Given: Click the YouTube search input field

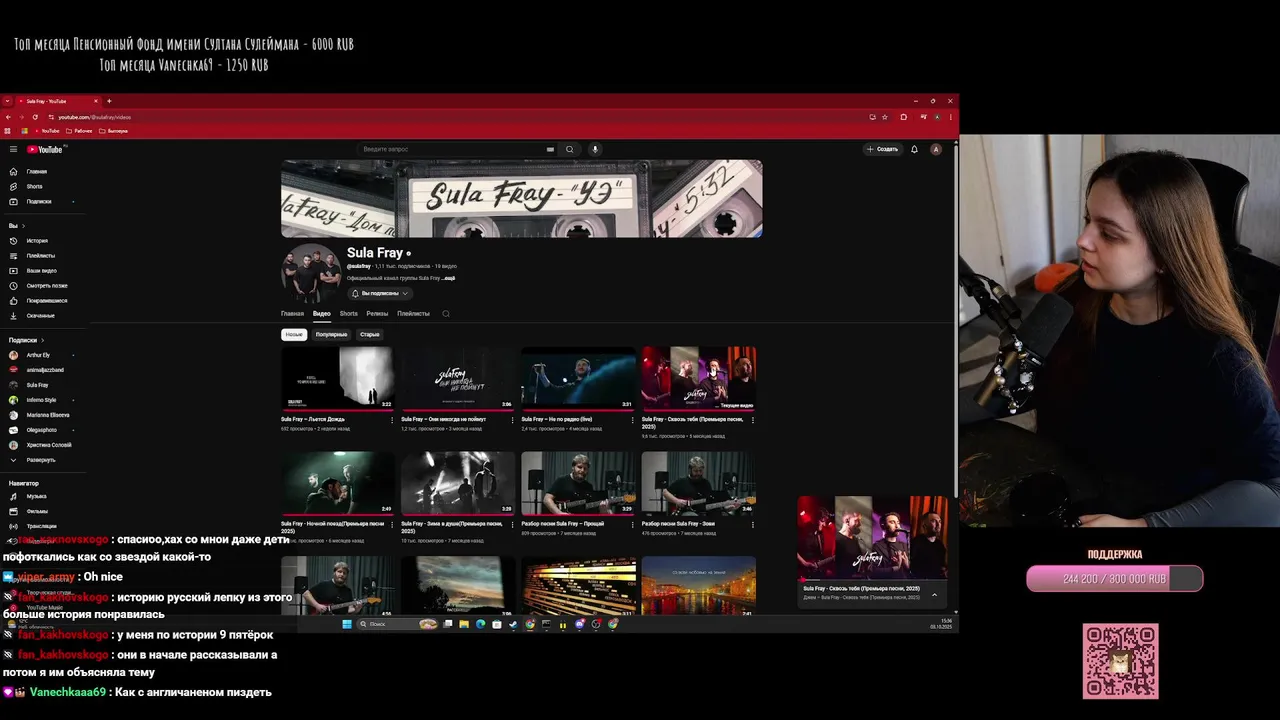Looking at the screenshot, I should point(450,149).
